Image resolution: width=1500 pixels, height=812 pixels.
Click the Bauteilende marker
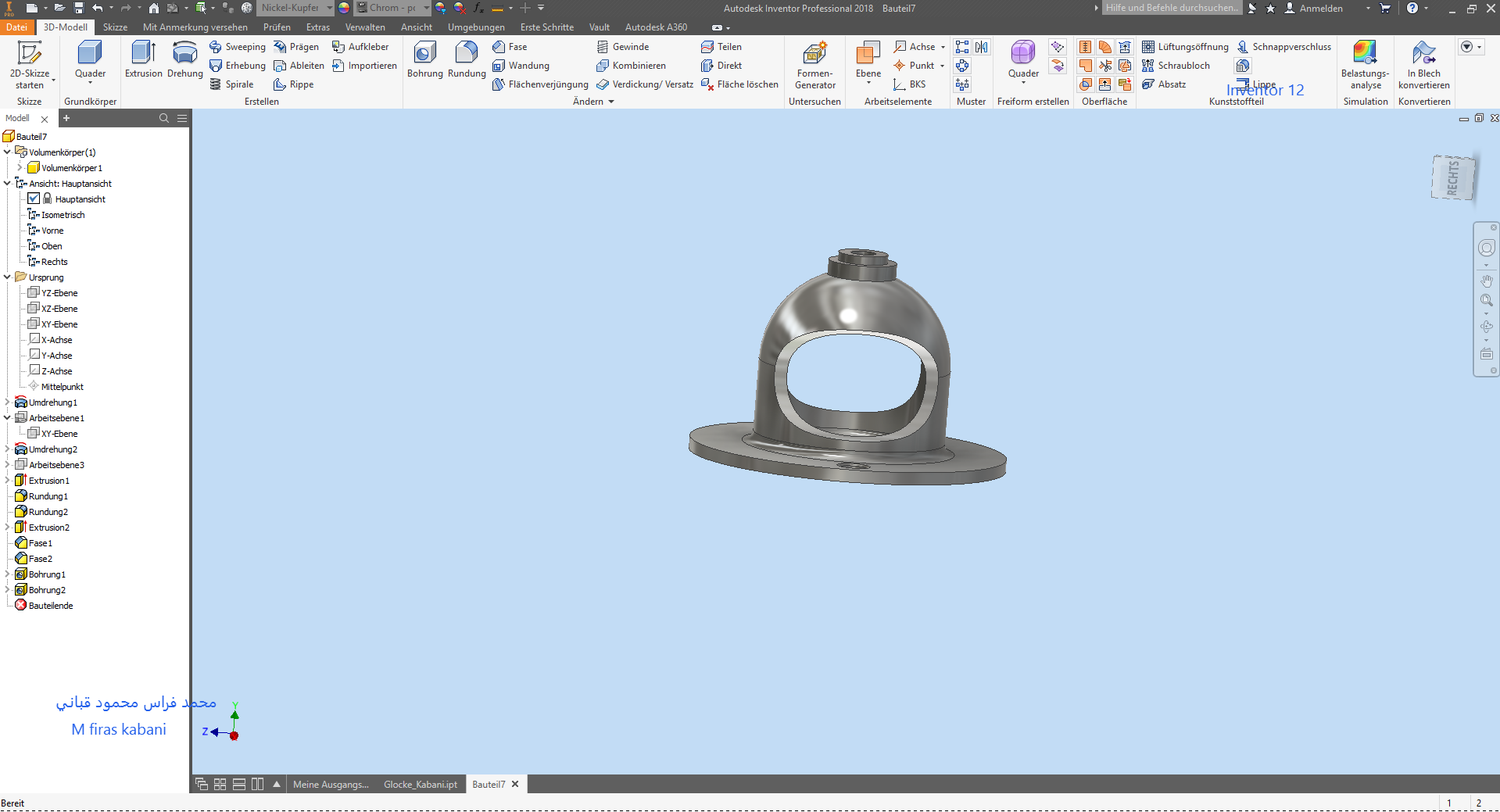click(44, 605)
